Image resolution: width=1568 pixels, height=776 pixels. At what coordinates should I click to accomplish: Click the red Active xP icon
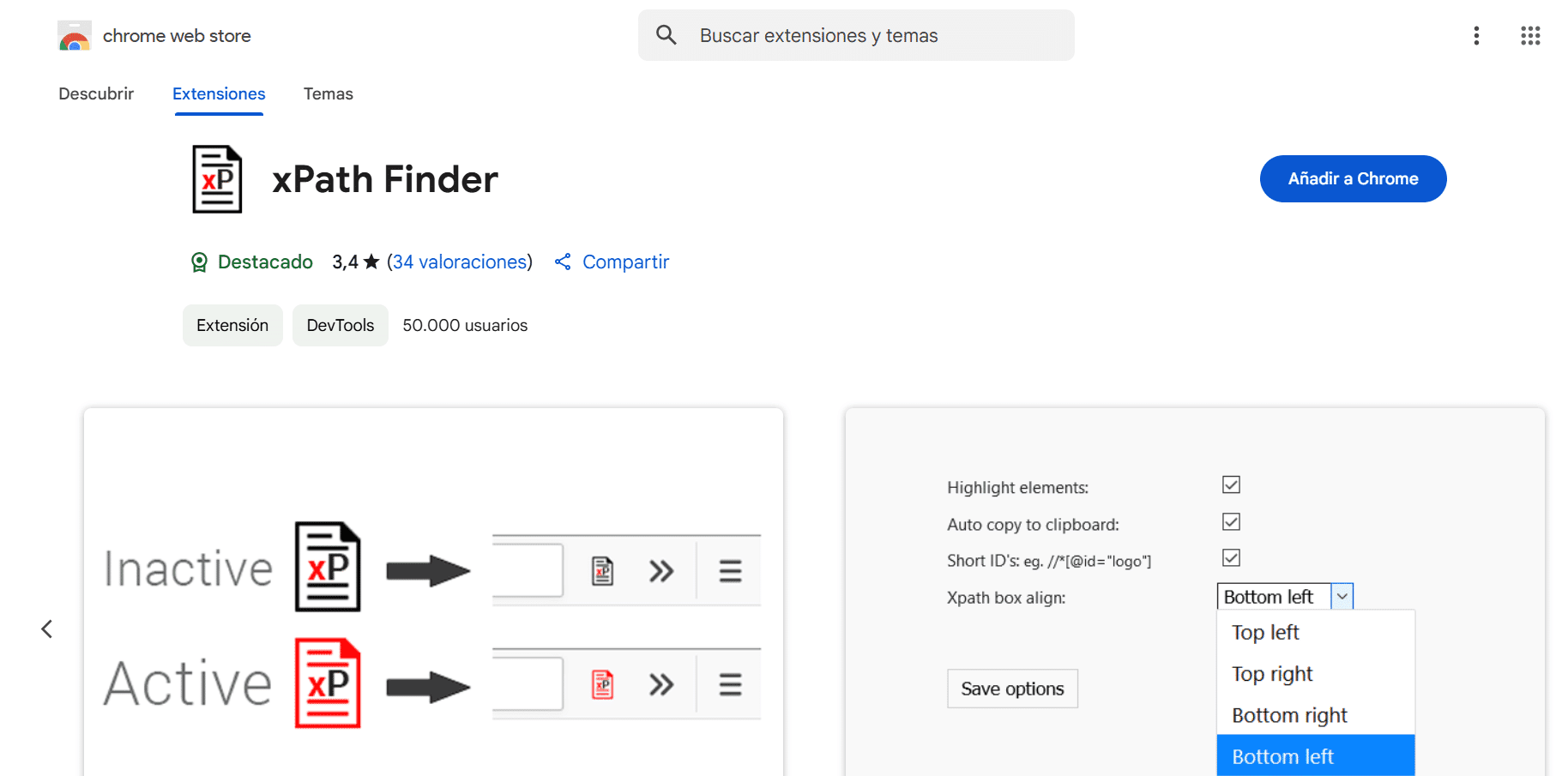coord(329,683)
